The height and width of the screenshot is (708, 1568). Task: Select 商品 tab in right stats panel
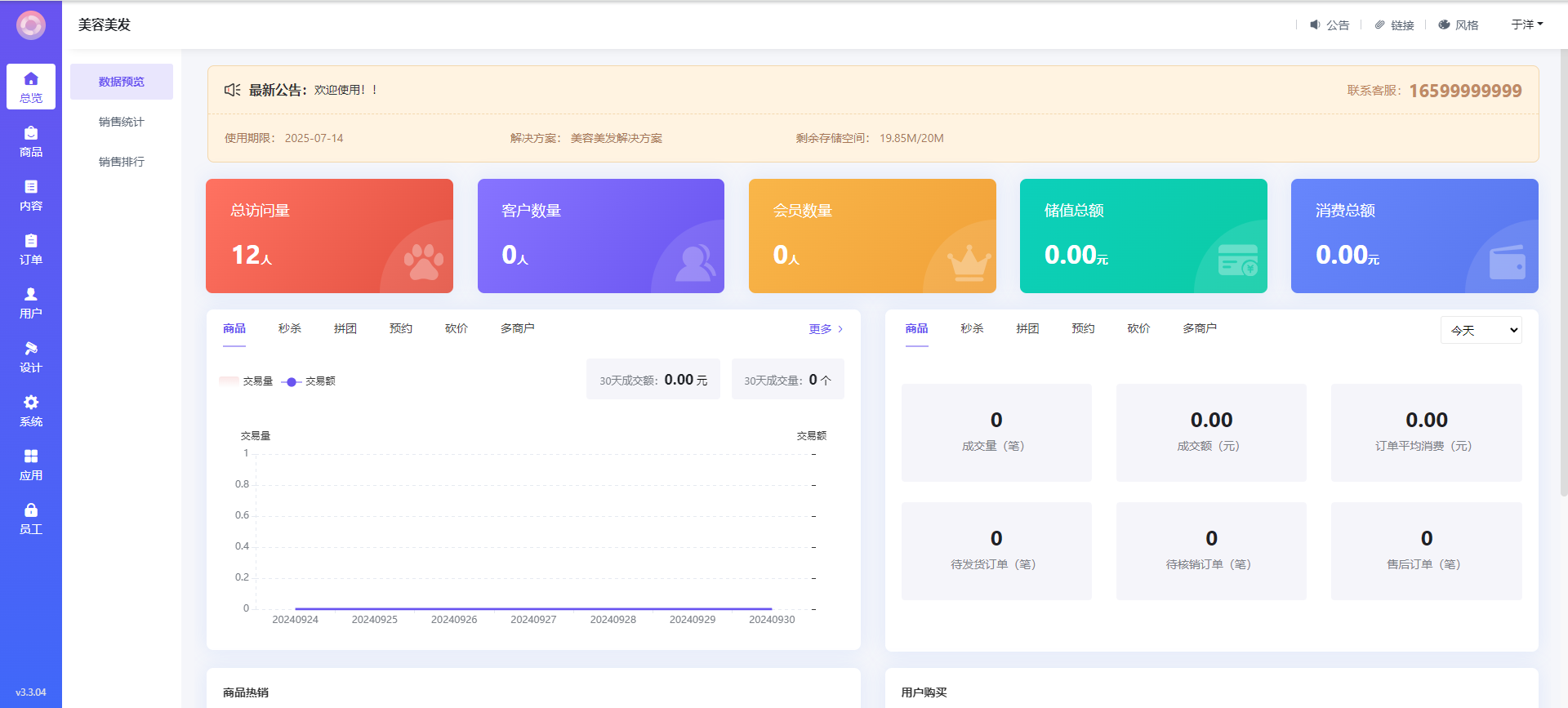pos(916,328)
